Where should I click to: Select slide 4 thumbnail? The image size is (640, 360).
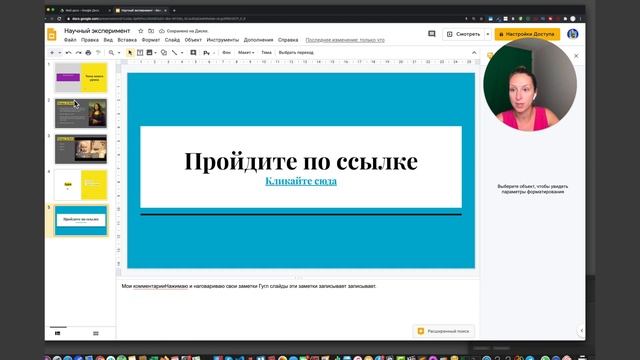click(x=81, y=185)
